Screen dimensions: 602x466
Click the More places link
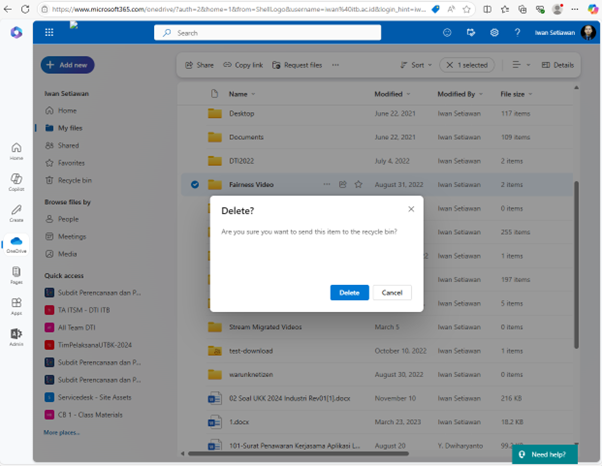(x=63, y=432)
